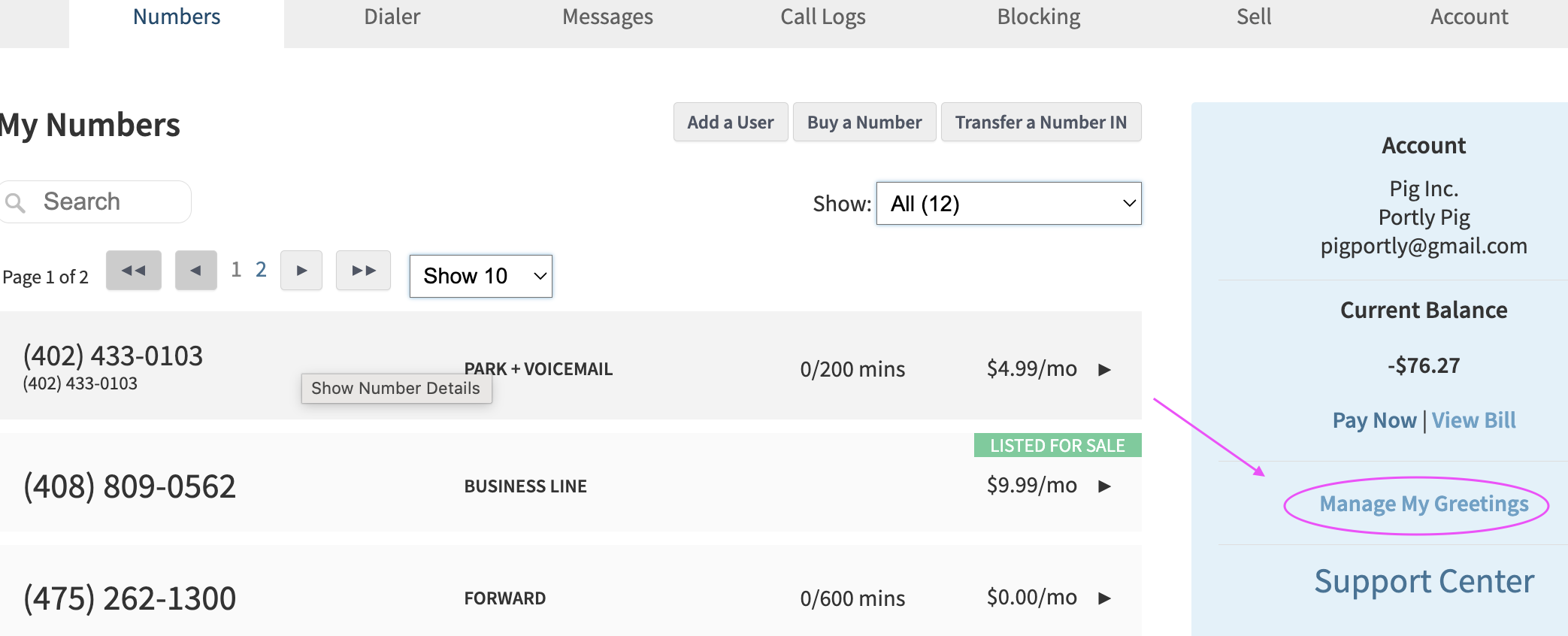
Task: Go to page 2 link
Action: (261, 269)
